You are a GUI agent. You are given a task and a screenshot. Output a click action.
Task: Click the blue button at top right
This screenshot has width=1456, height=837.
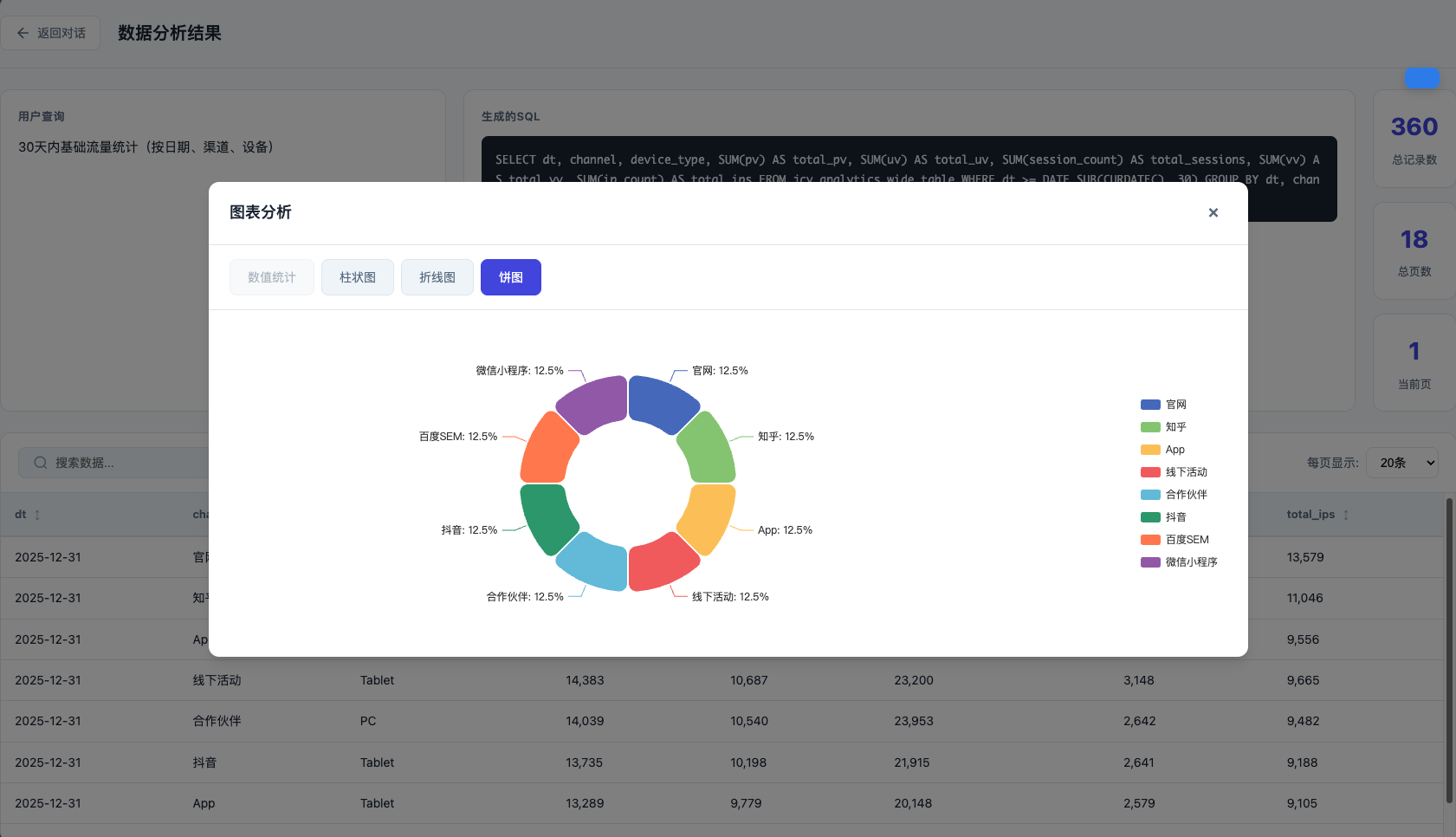point(1421,78)
